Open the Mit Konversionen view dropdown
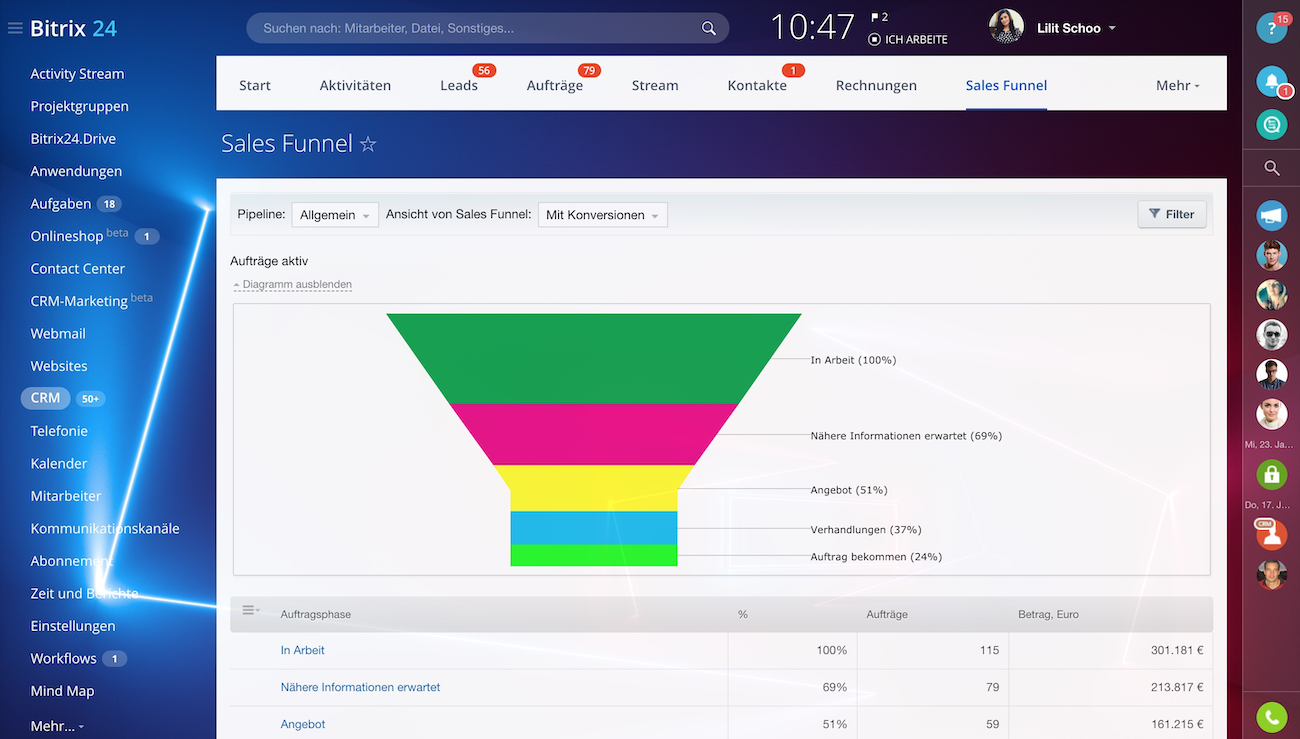 tap(603, 215)
